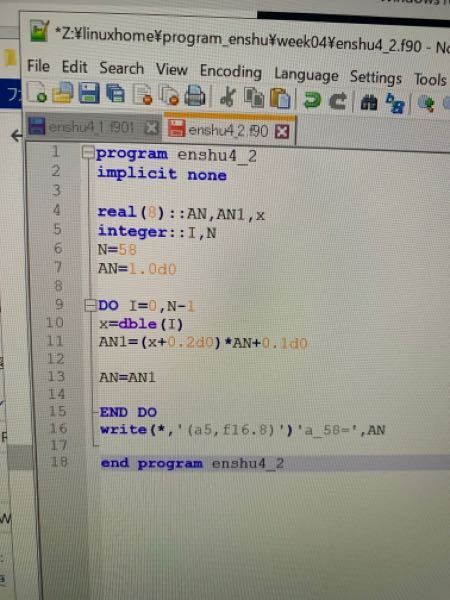450x600 pixels.
Task: Open the Encoding menu
Action: (231, 72)
